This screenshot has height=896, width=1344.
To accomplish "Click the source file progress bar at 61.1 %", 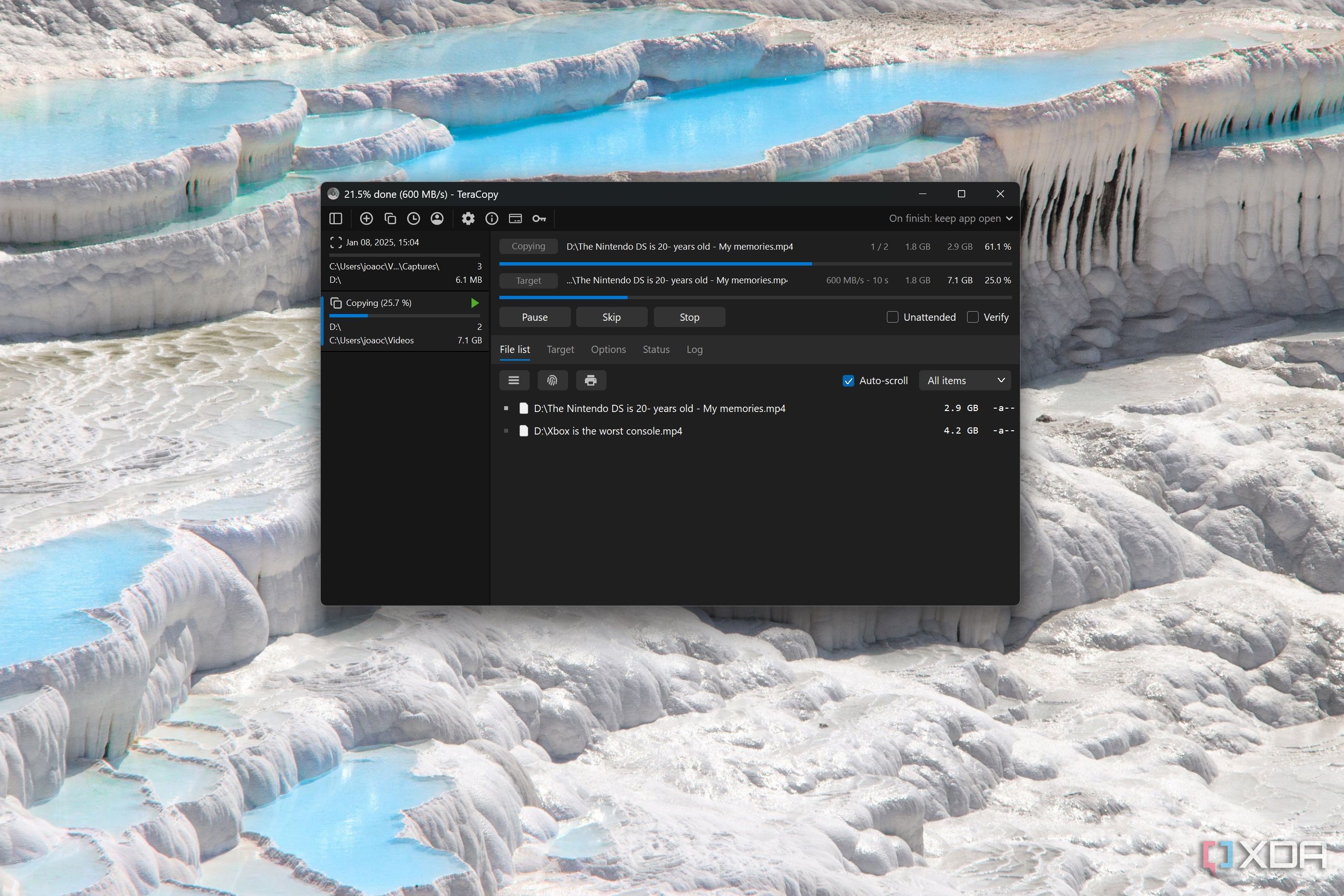I will (755, 264).
